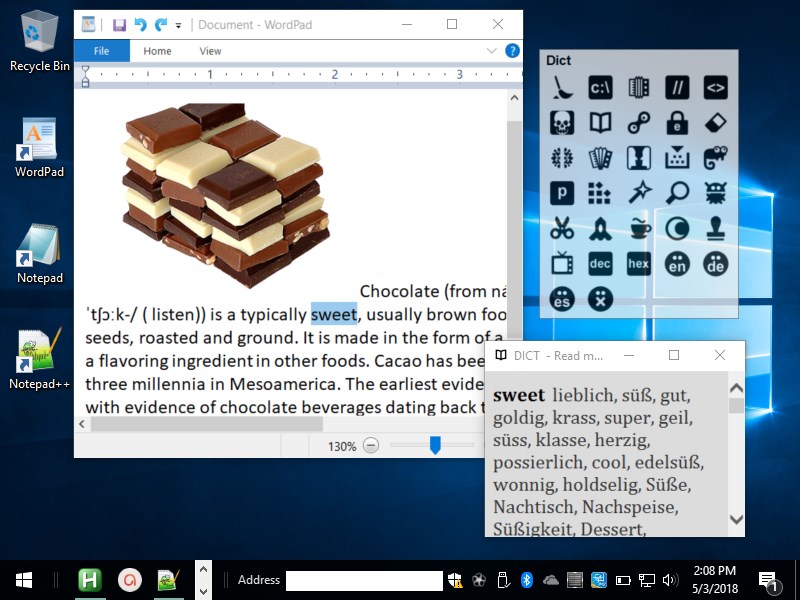Click the x face icon in Dict panel
Screen dimensions: 800x600
coord(600,299)
